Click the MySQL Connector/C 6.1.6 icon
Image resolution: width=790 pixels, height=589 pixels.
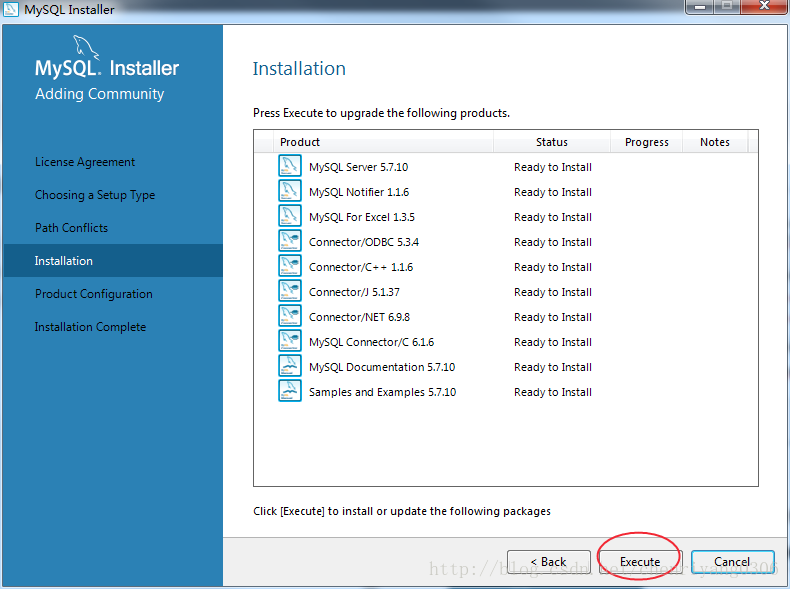click(x=290, y=341)
